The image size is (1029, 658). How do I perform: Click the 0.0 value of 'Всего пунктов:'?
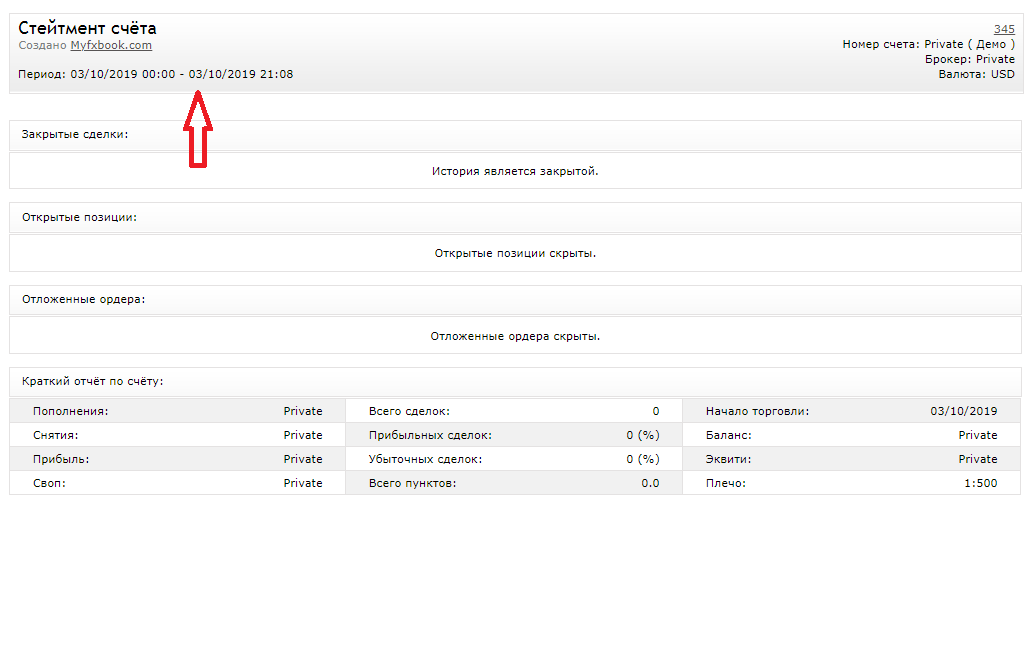click(650, 483)
